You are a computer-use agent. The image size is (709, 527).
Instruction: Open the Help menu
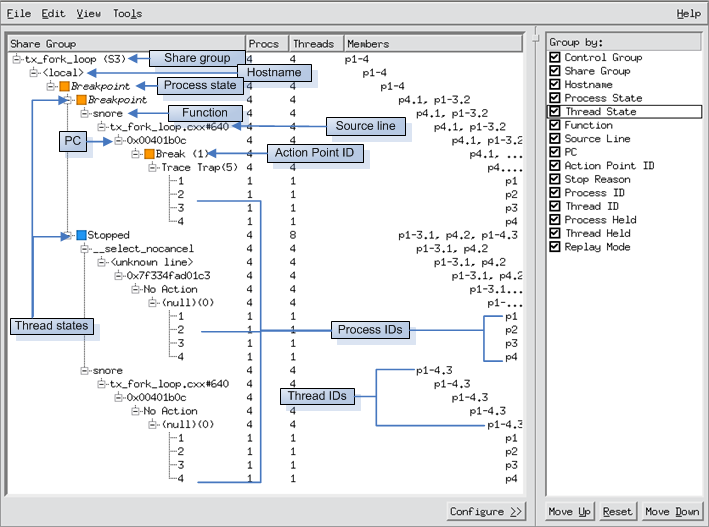688,14
